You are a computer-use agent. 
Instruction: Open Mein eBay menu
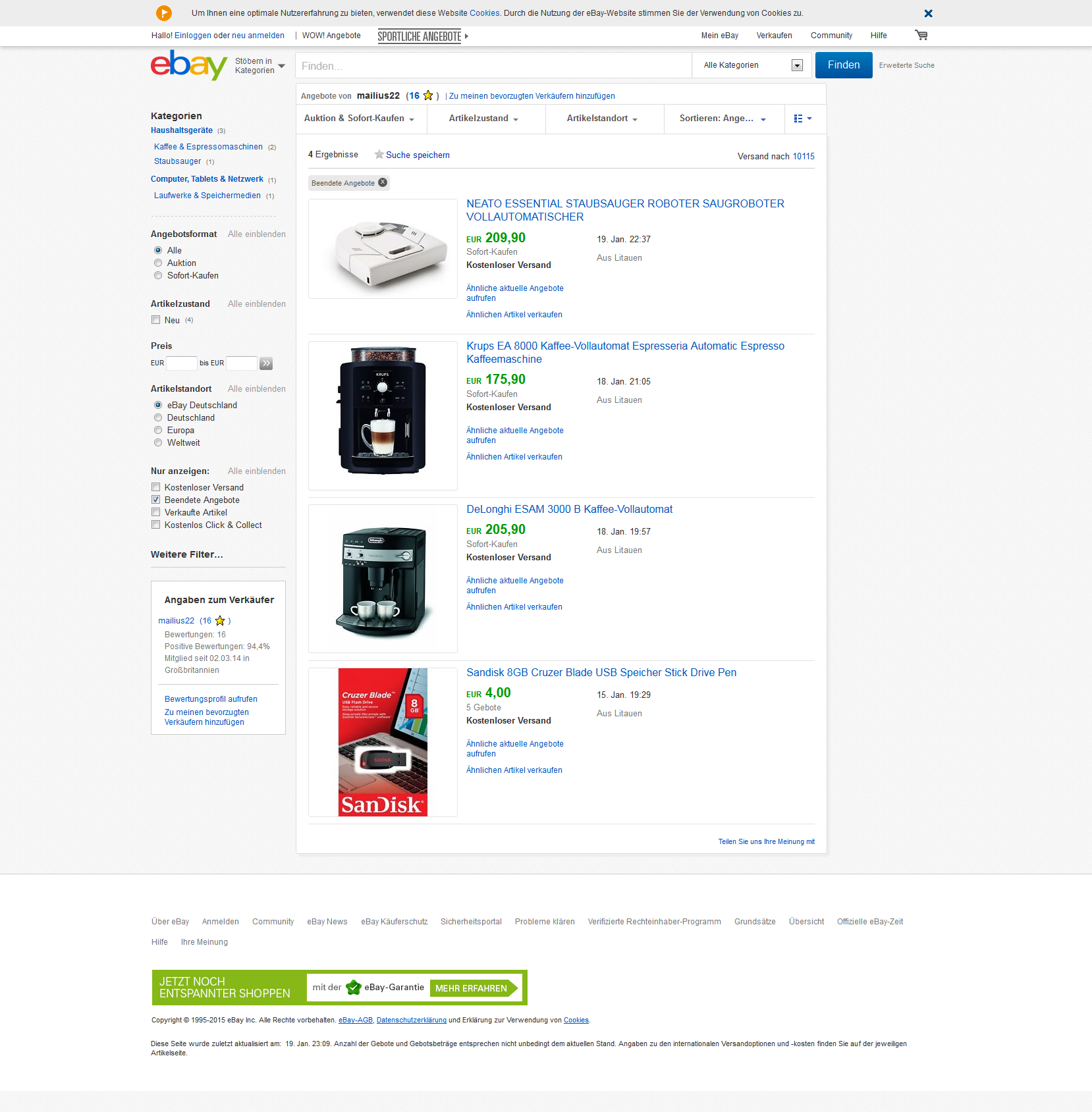(x=719, y=36)
